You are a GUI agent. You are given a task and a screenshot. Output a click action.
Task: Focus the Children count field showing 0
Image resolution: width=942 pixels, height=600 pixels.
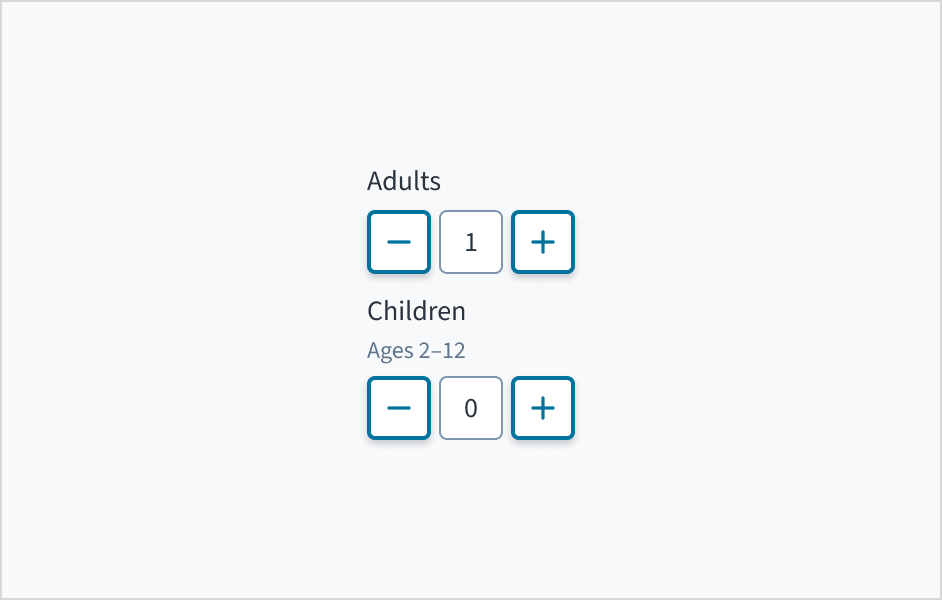[471, 408]
